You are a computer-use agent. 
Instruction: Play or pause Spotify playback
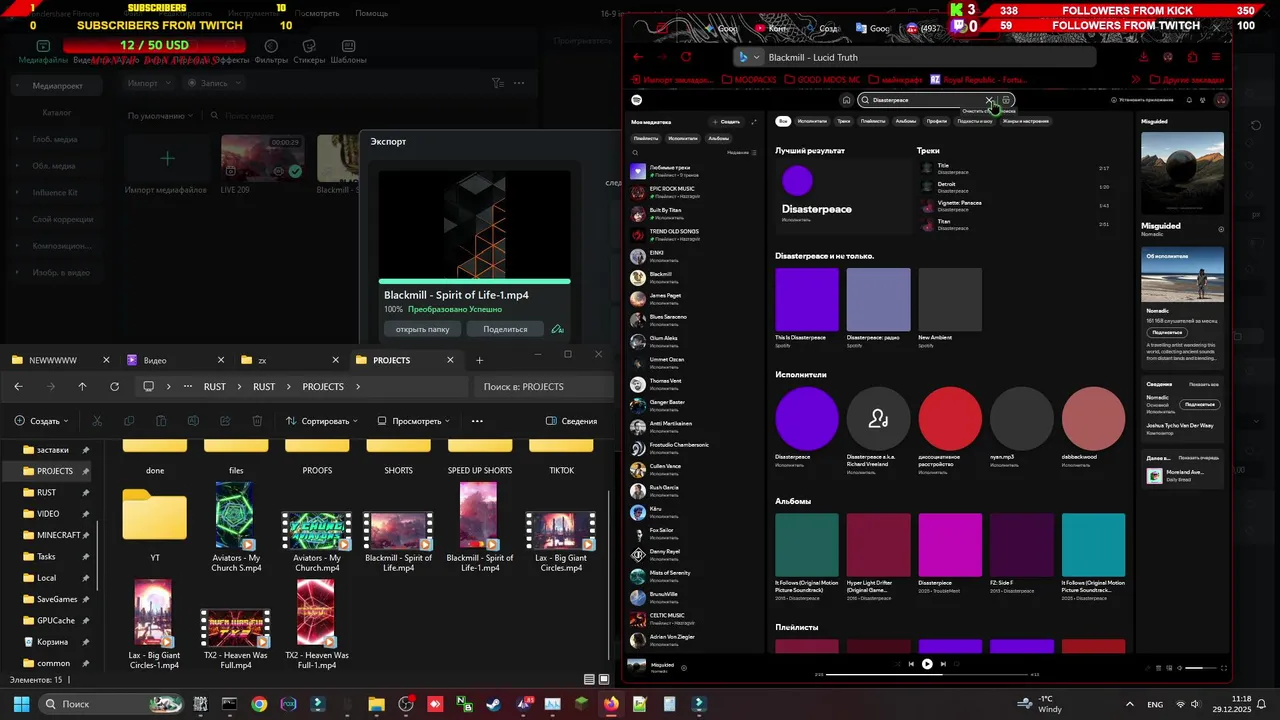(x=927, y=664)
